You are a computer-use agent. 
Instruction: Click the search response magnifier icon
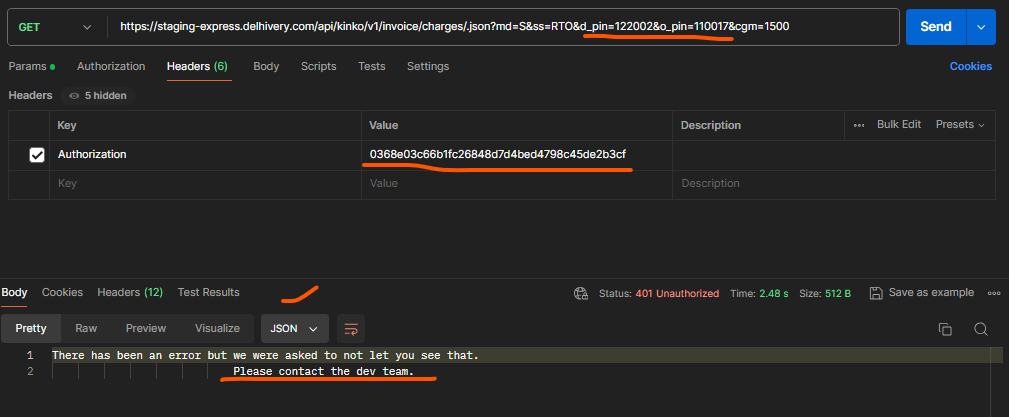point(981,329)
